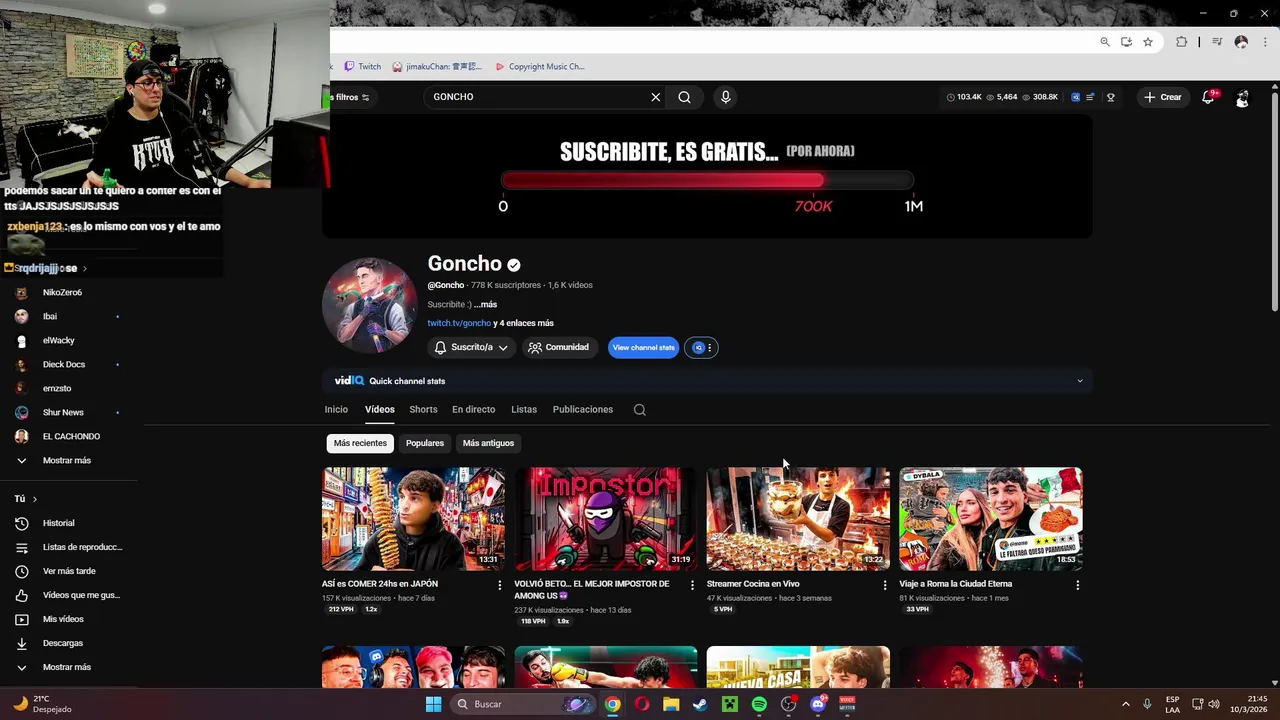Screen dimensions: 1280x720
Task: Switch to the Shorts tab
Action: [423, 409]
